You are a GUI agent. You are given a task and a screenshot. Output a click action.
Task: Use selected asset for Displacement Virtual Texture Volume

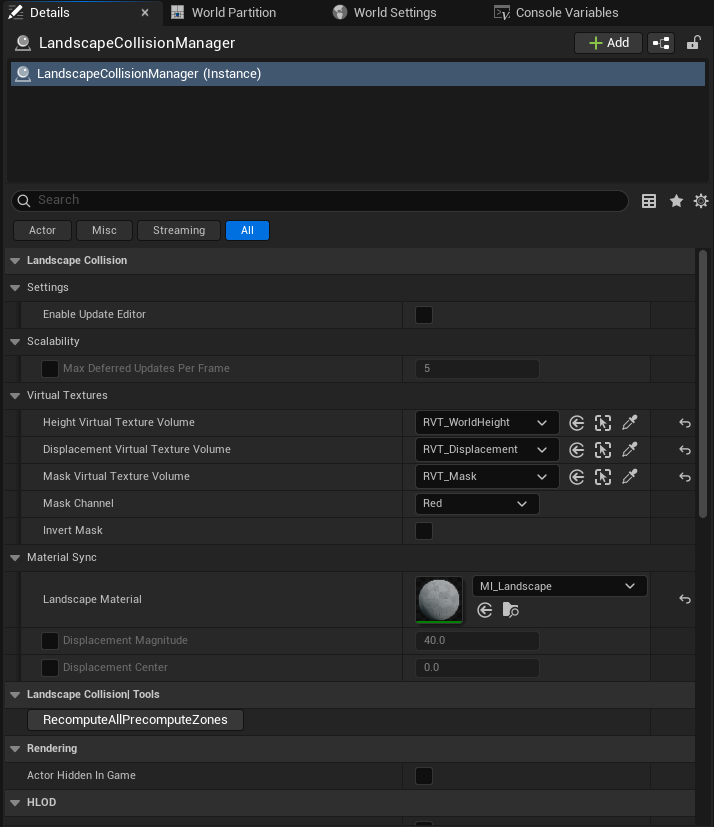click(577, 450)
